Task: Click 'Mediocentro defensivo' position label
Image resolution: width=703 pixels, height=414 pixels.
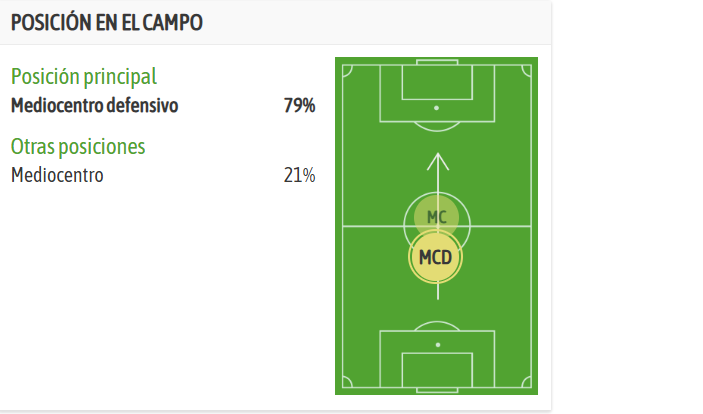Action: pos(95,106)
